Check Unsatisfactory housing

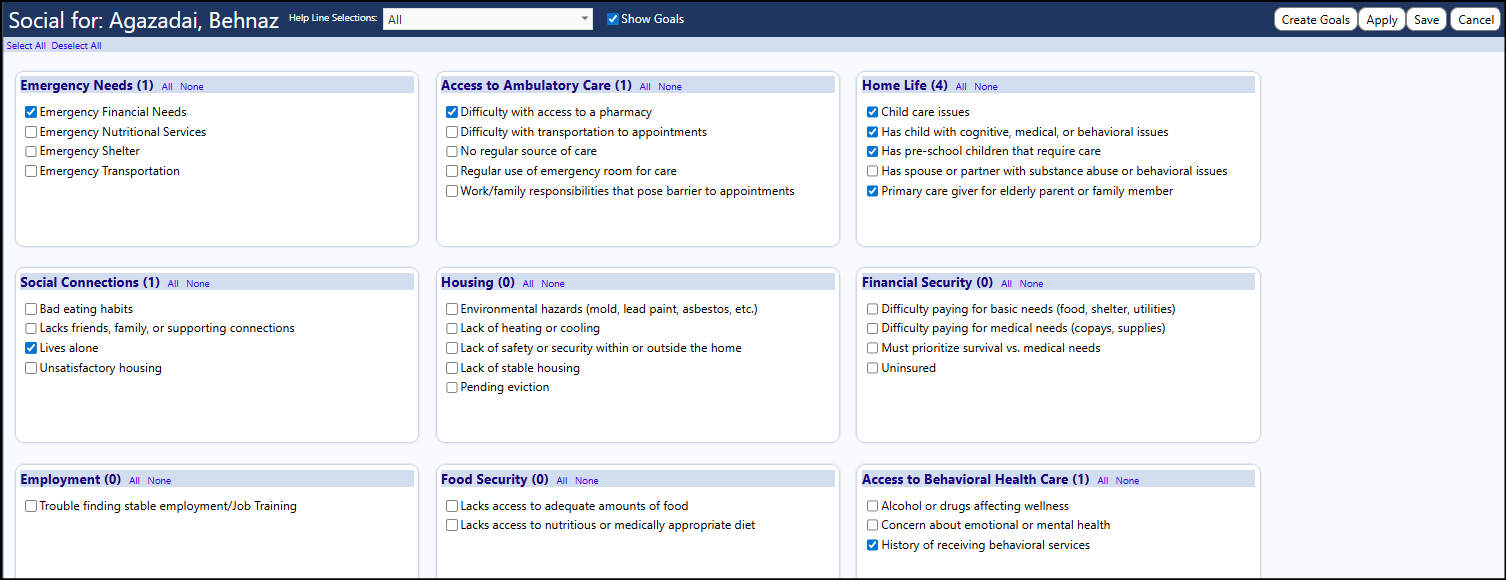tap(31, 368)
